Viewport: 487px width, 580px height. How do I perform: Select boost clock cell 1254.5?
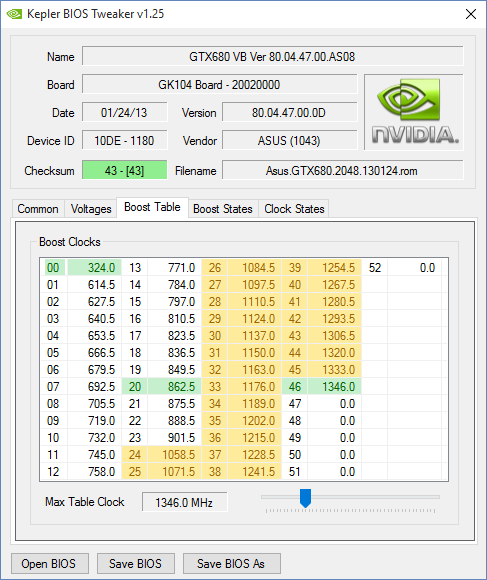(335, 267)
